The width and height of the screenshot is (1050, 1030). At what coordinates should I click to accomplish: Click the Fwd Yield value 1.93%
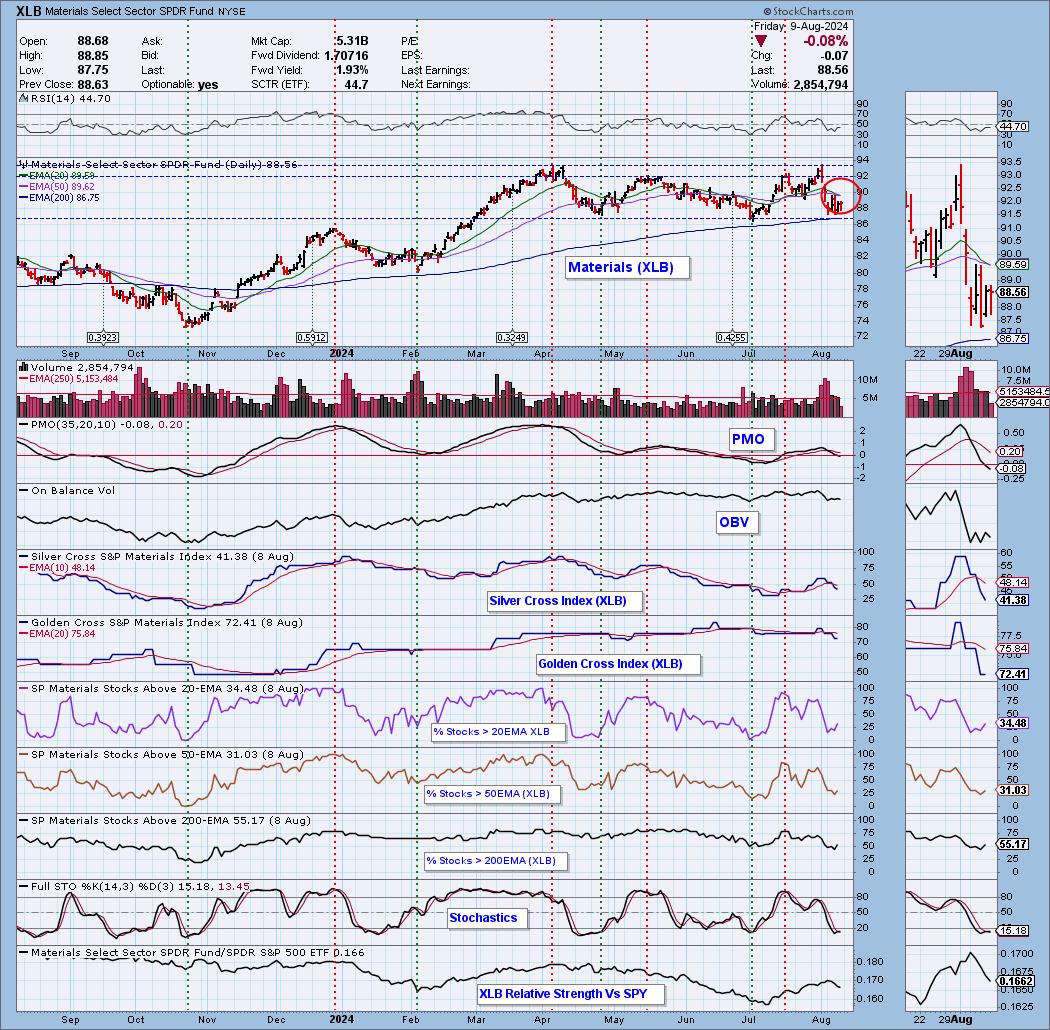(x=352, y=70)
